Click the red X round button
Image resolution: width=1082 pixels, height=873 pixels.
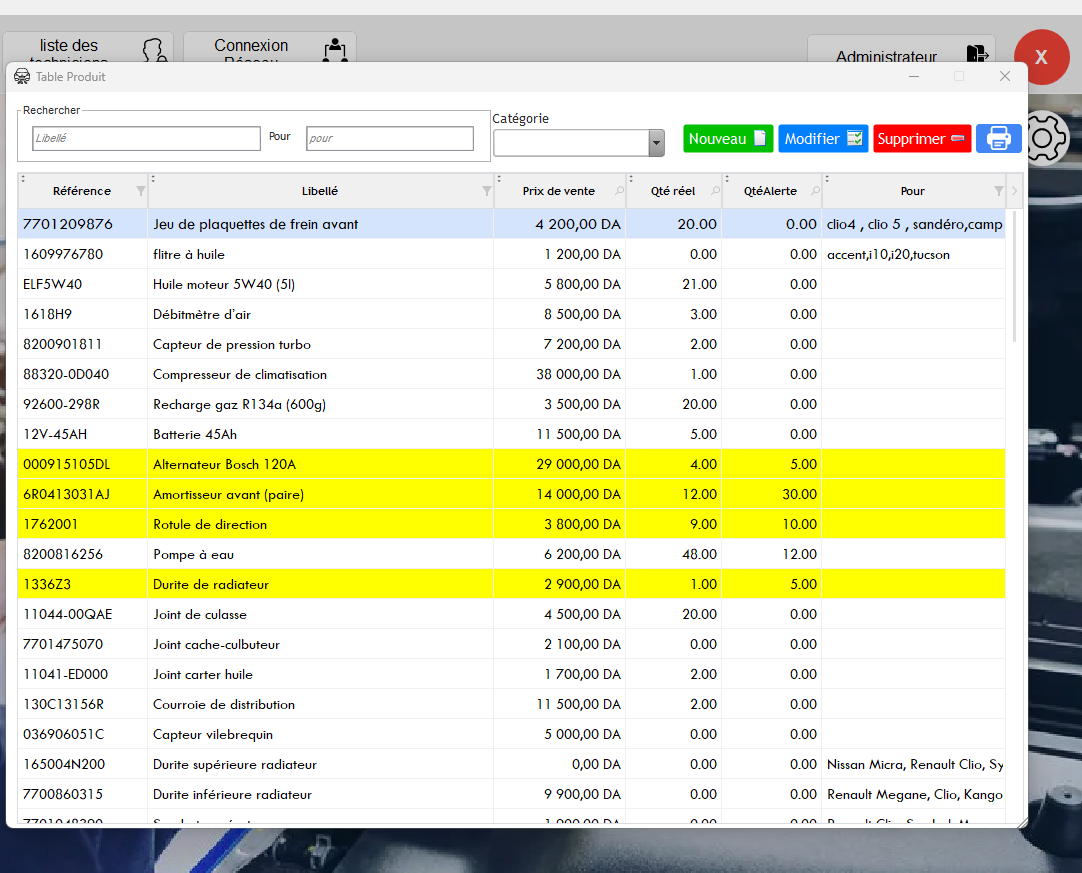1041,57
